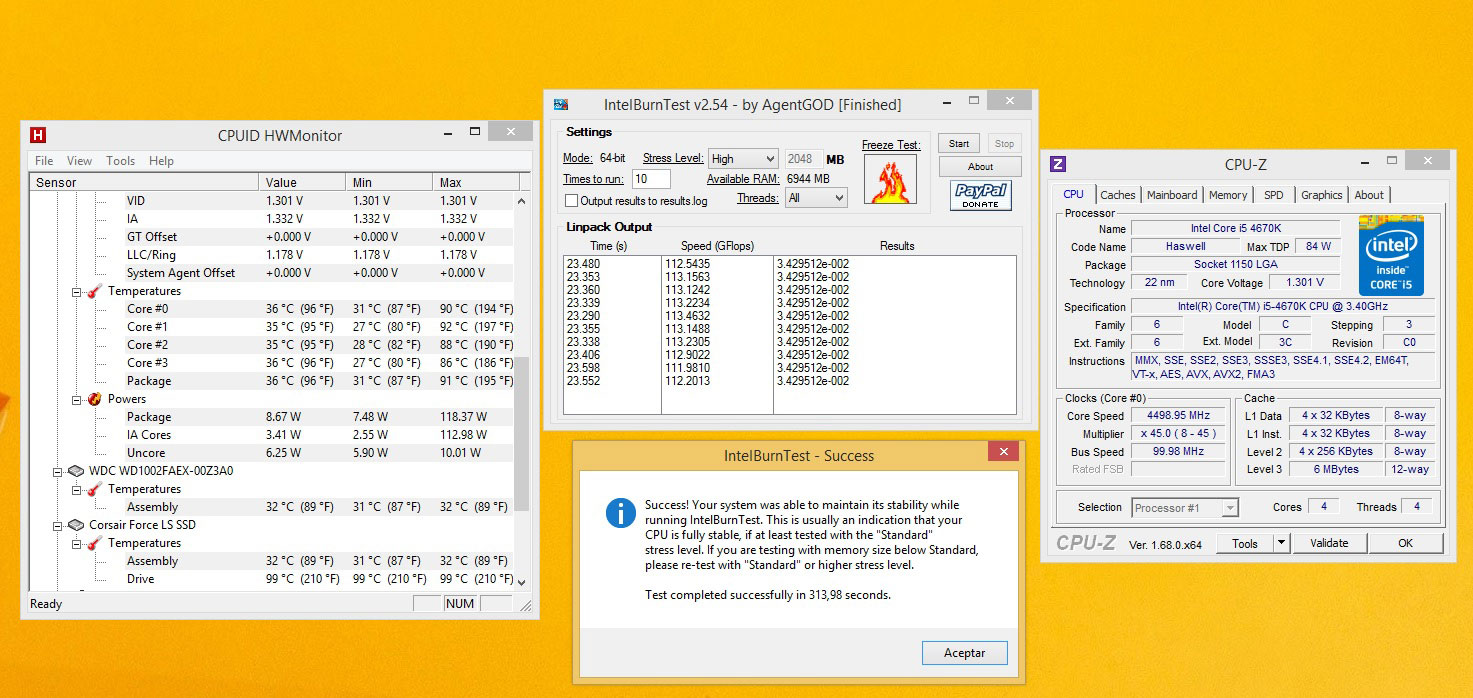This screenshot has height=698, width=1473.
Task: Collapse Temperatures node under Corsair Force SSD
Action: coord(77,544)
